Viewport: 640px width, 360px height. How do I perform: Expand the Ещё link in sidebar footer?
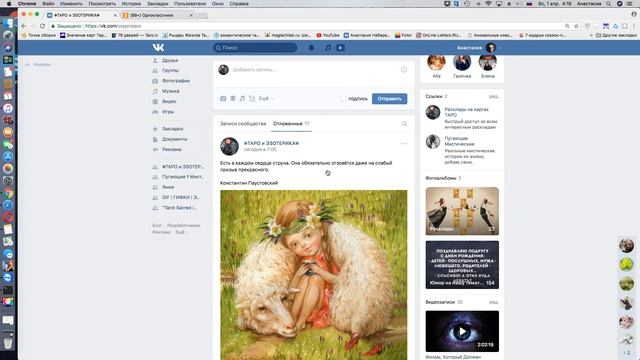[182, 232]
